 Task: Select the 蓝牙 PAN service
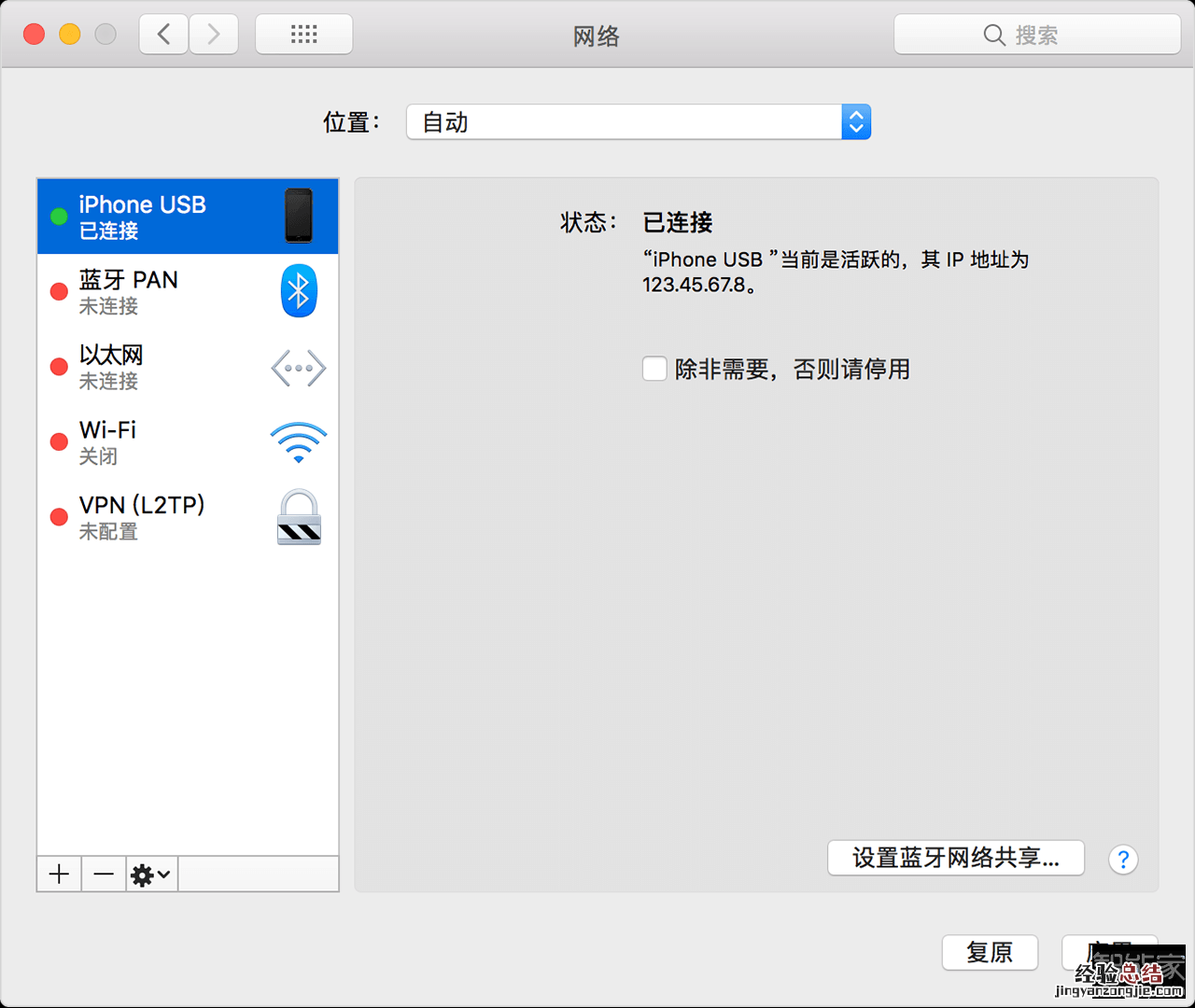(159, 291)
